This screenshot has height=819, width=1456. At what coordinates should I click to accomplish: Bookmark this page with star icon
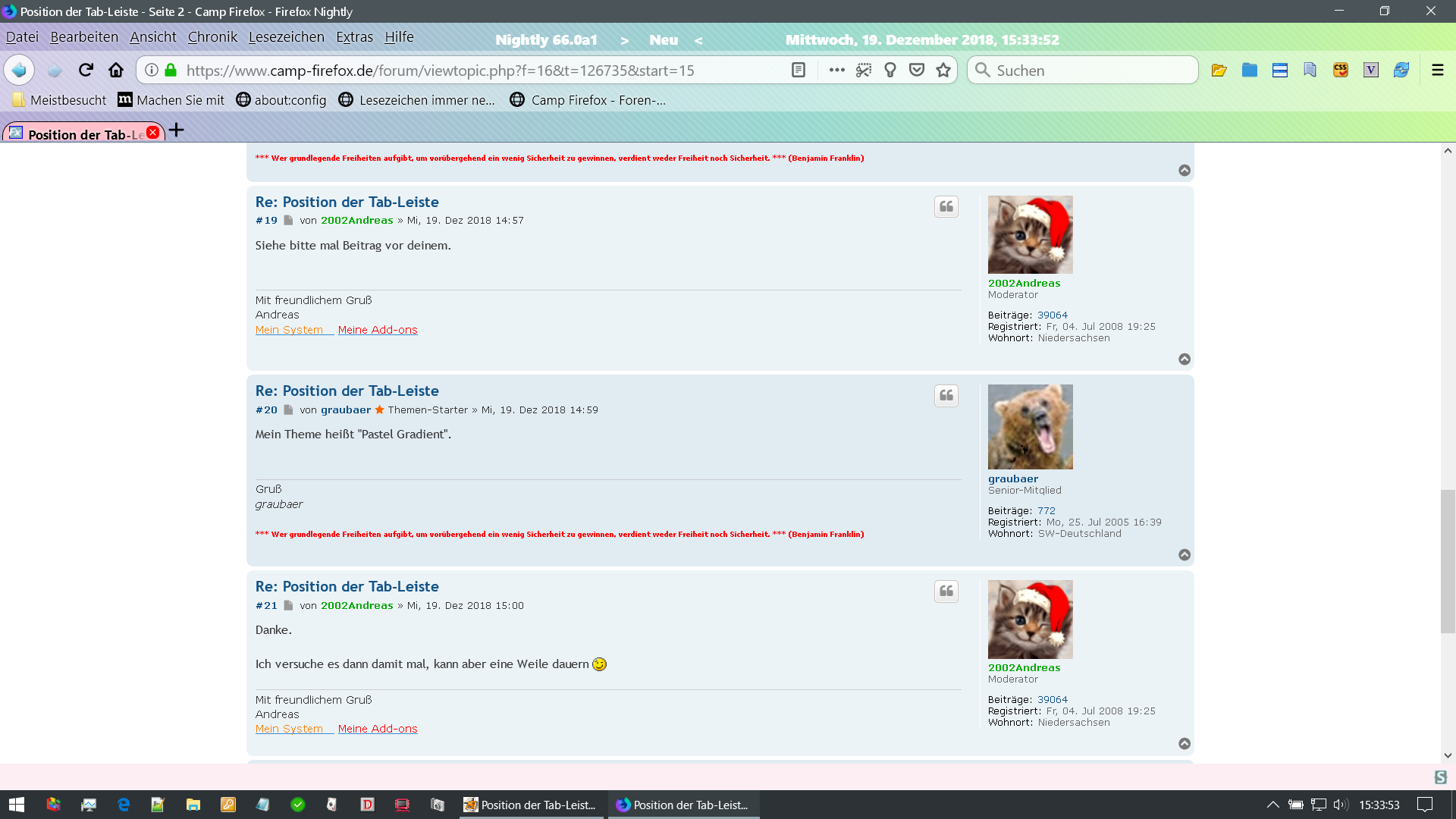point(943,70)
